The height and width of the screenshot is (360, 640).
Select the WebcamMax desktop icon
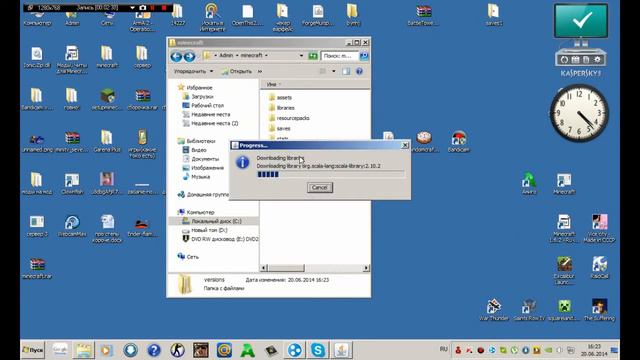tap(72, 226)
